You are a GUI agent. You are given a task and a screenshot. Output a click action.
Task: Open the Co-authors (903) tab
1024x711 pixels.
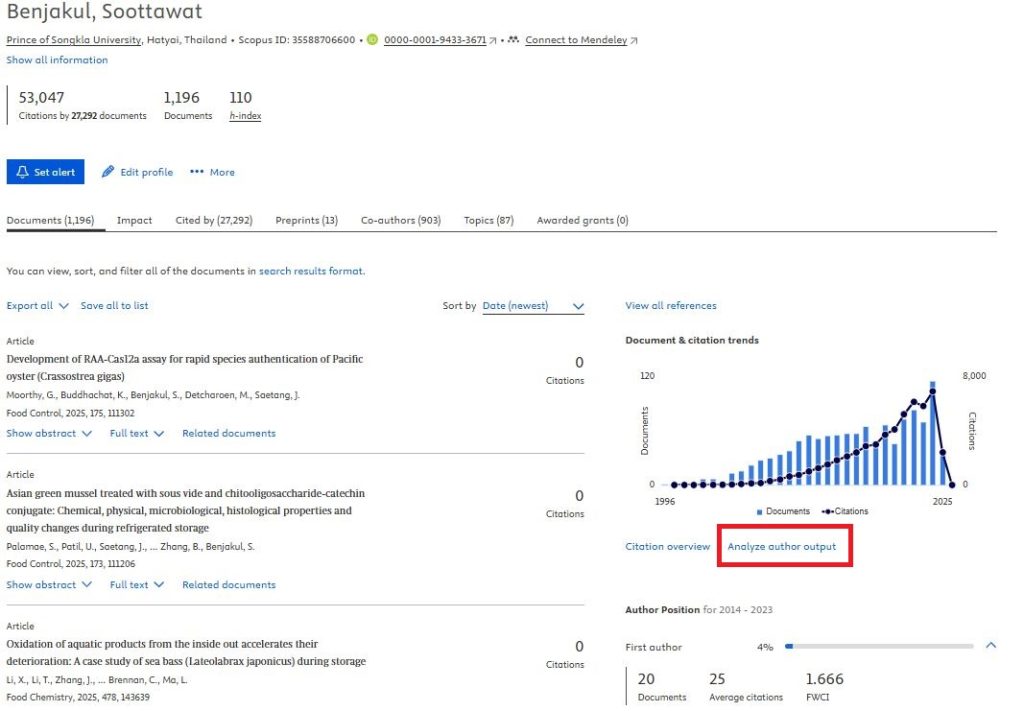pyautogui.click(x=400, y=220)
